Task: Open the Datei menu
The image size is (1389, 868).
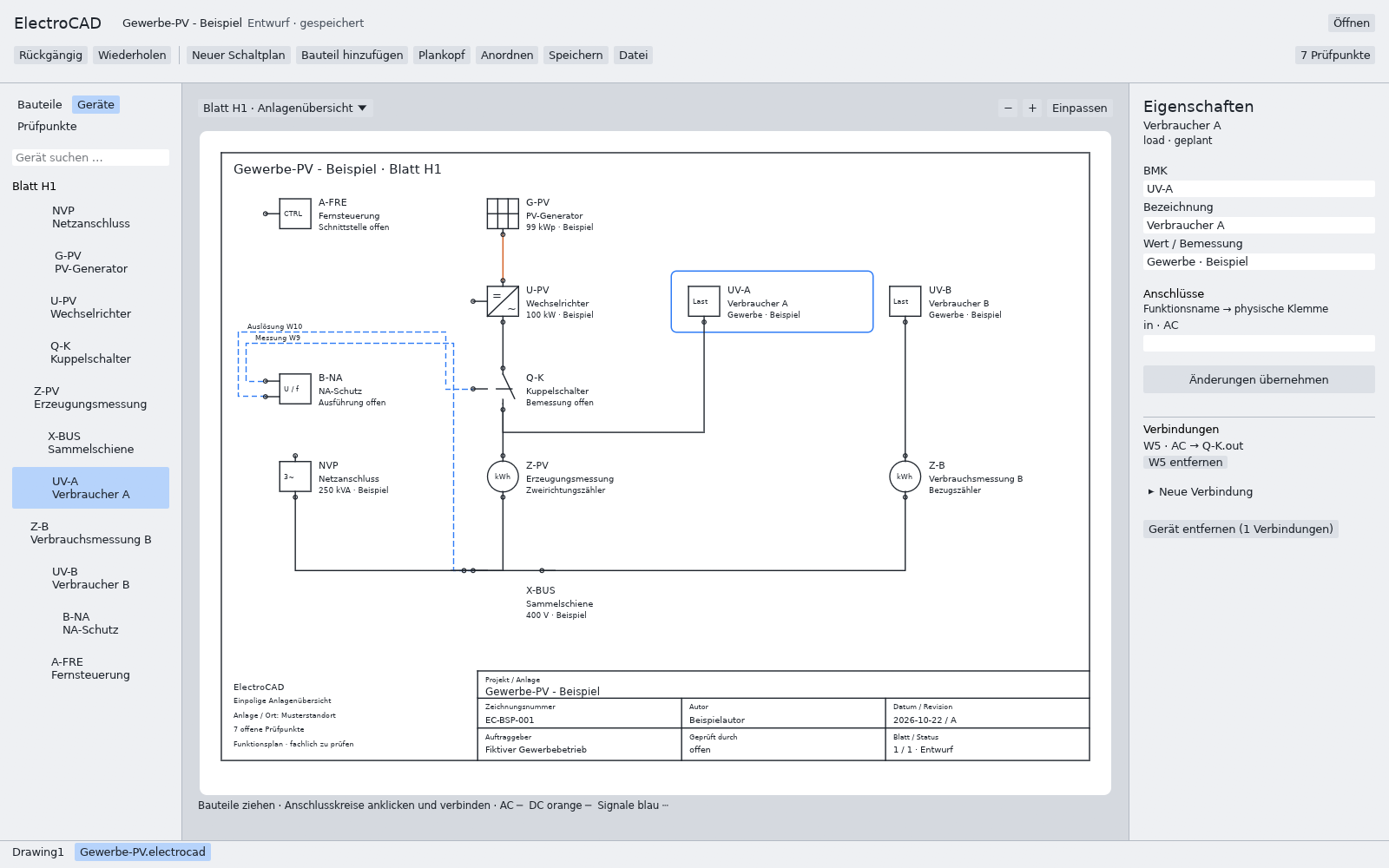Action: click(x=634, y=56)
